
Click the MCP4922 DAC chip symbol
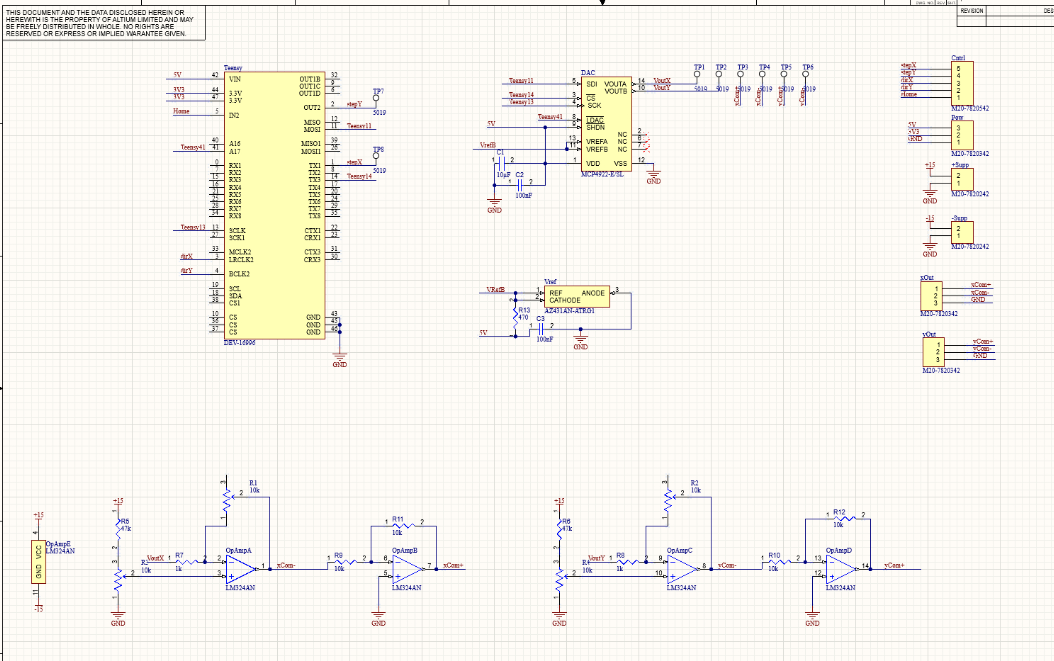(x=605, y=124)
